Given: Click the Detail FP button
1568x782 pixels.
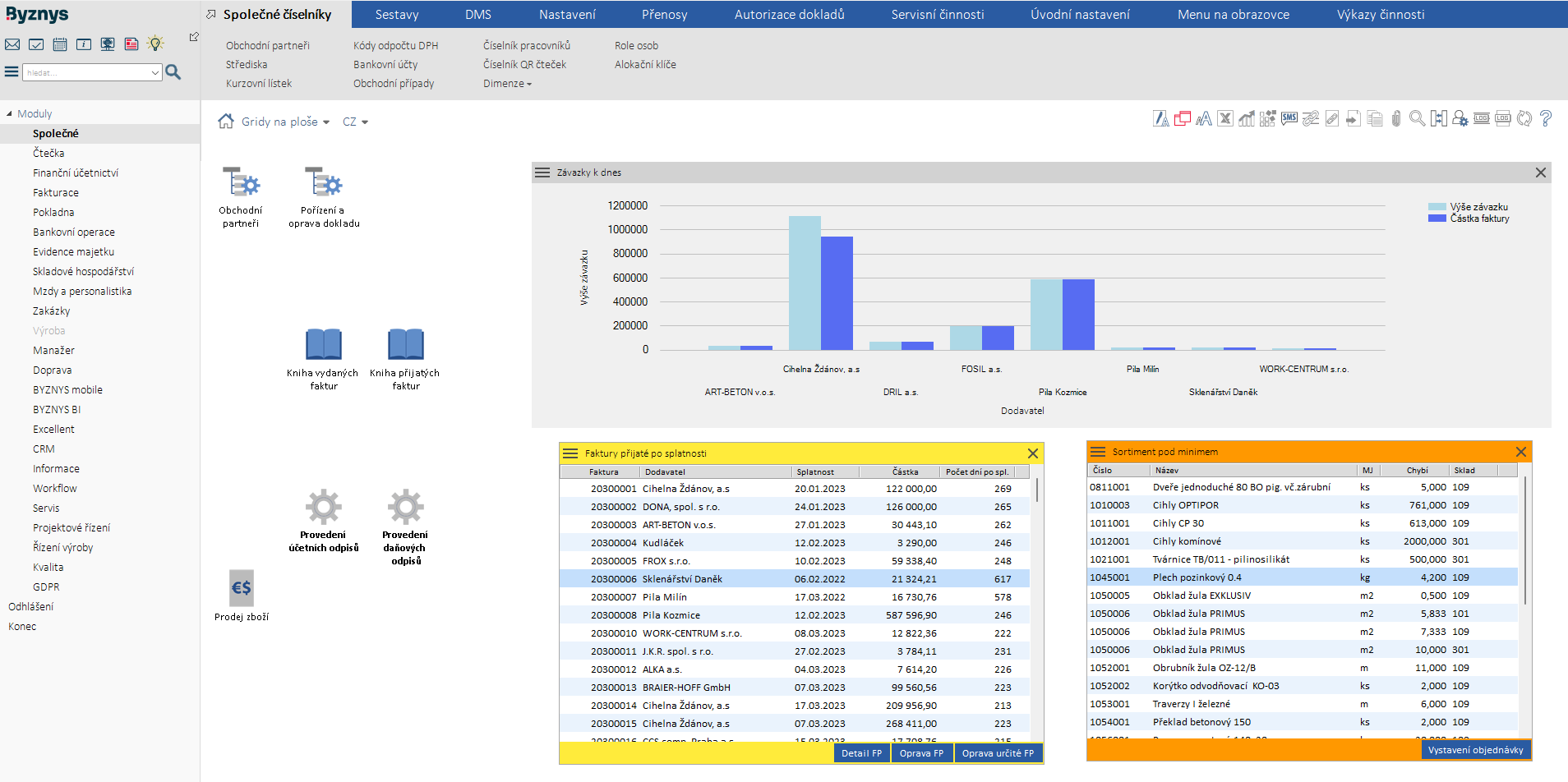Looking at the screenshot, I should tap(861, 753).
